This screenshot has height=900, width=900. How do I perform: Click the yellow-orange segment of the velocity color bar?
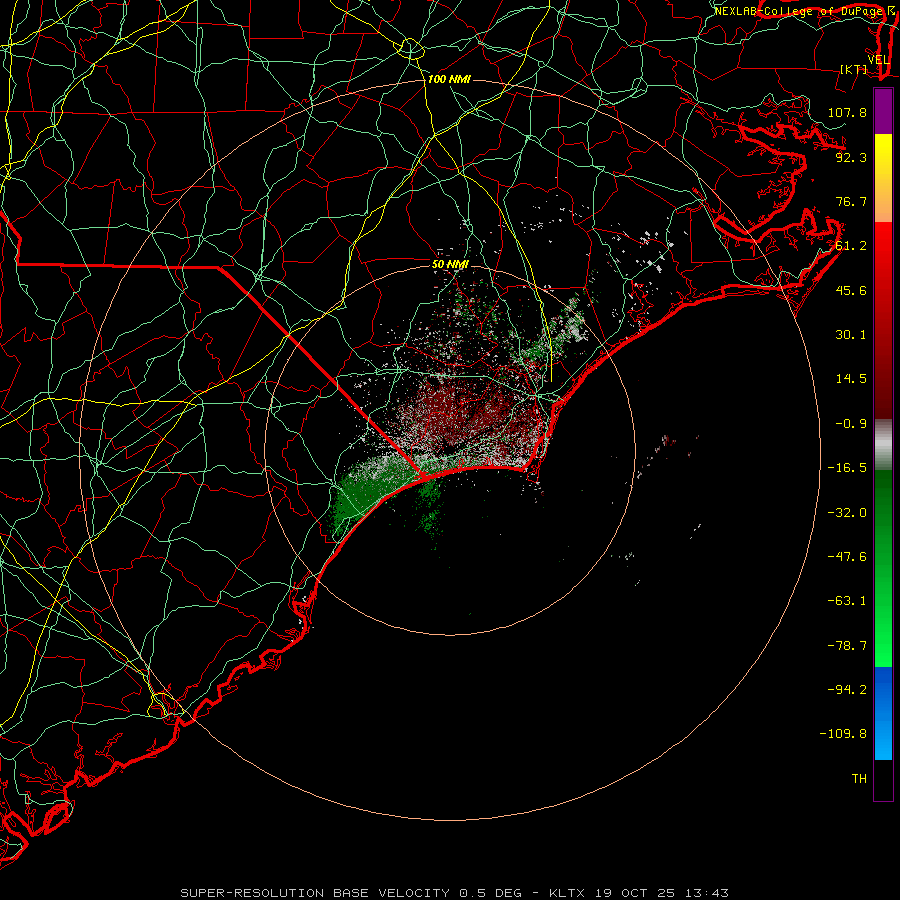coord(883,178)
